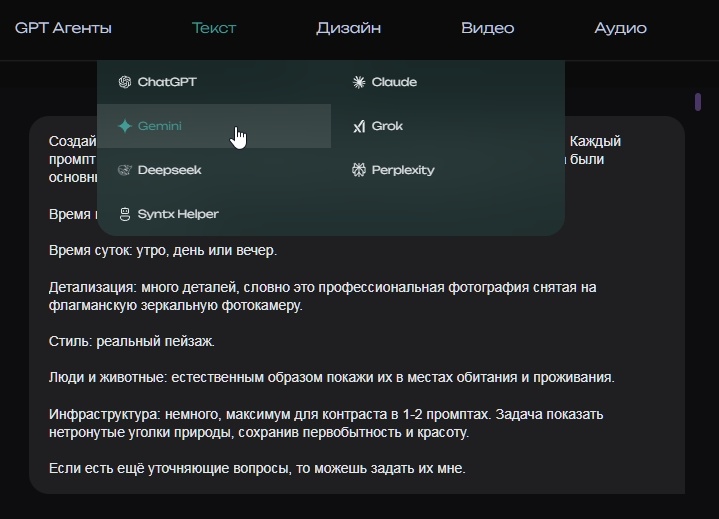Click the Gemini sparkle icon

125,126
